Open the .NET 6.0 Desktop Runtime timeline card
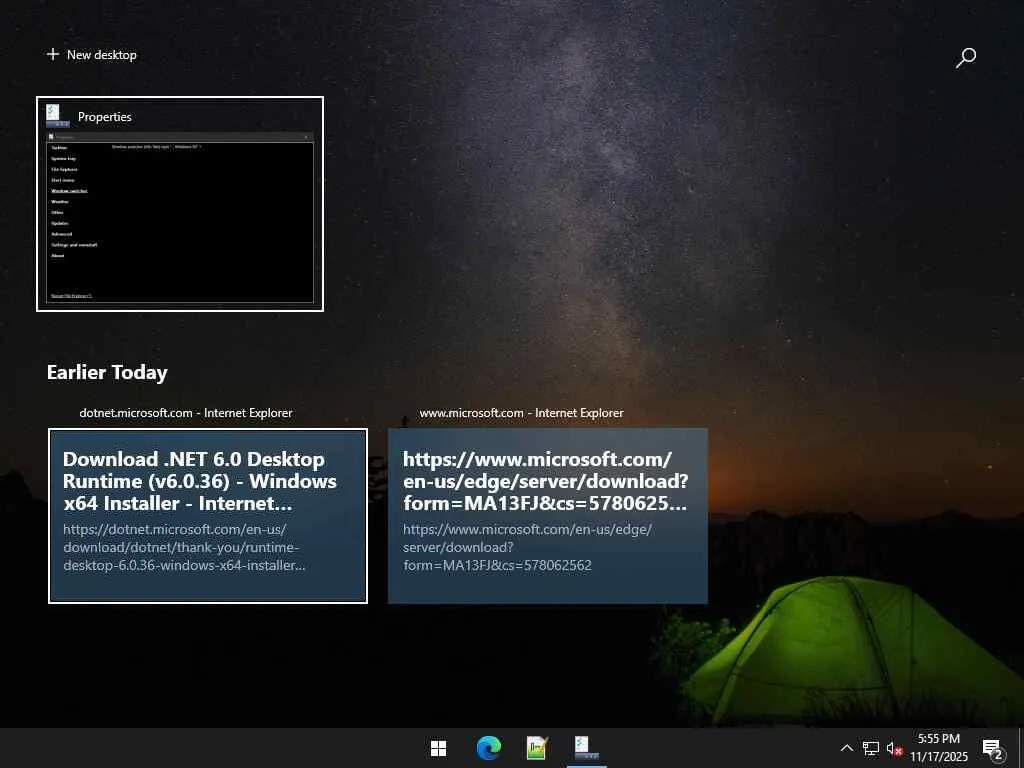The image size is (1024, 768). coord(208,516)
